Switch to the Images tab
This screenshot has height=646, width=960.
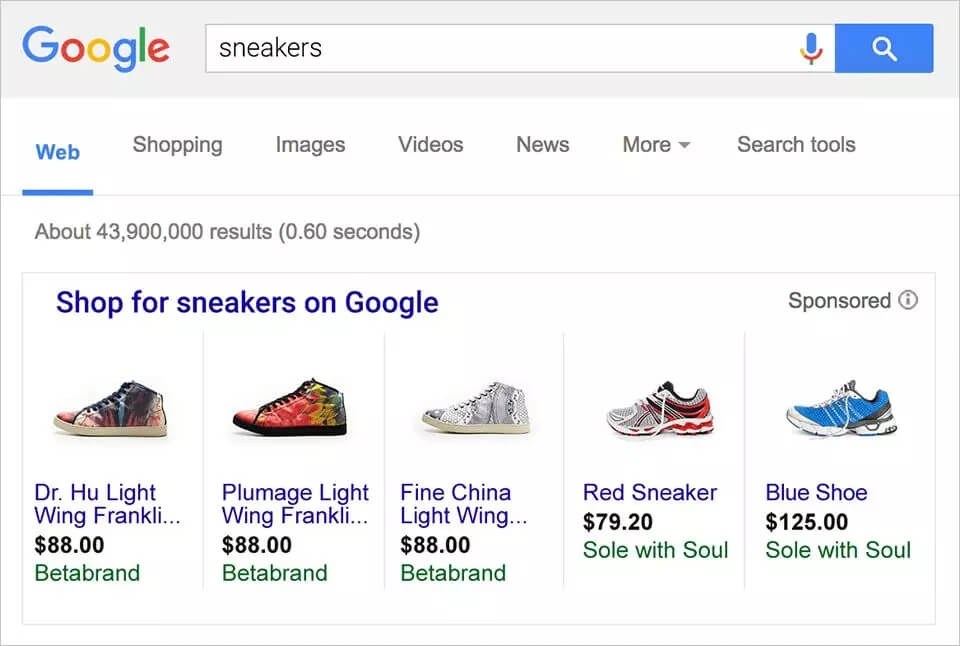click(310, 145)
